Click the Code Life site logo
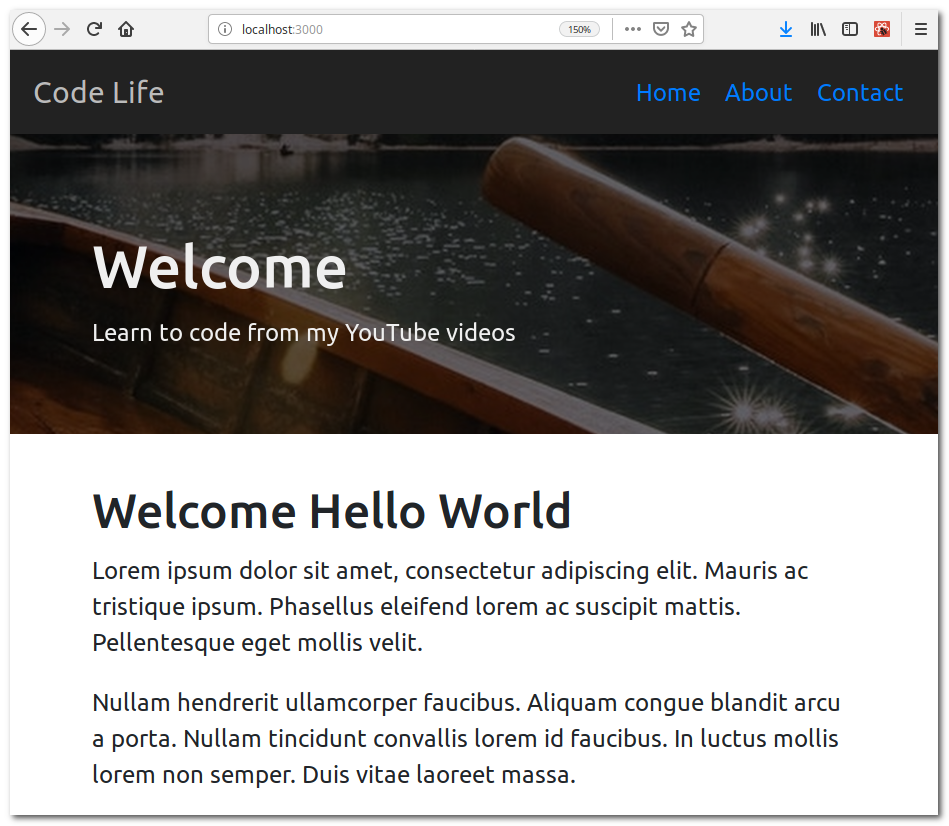The height and width of the screenshot is (826, 949). [x=98, y=93]
